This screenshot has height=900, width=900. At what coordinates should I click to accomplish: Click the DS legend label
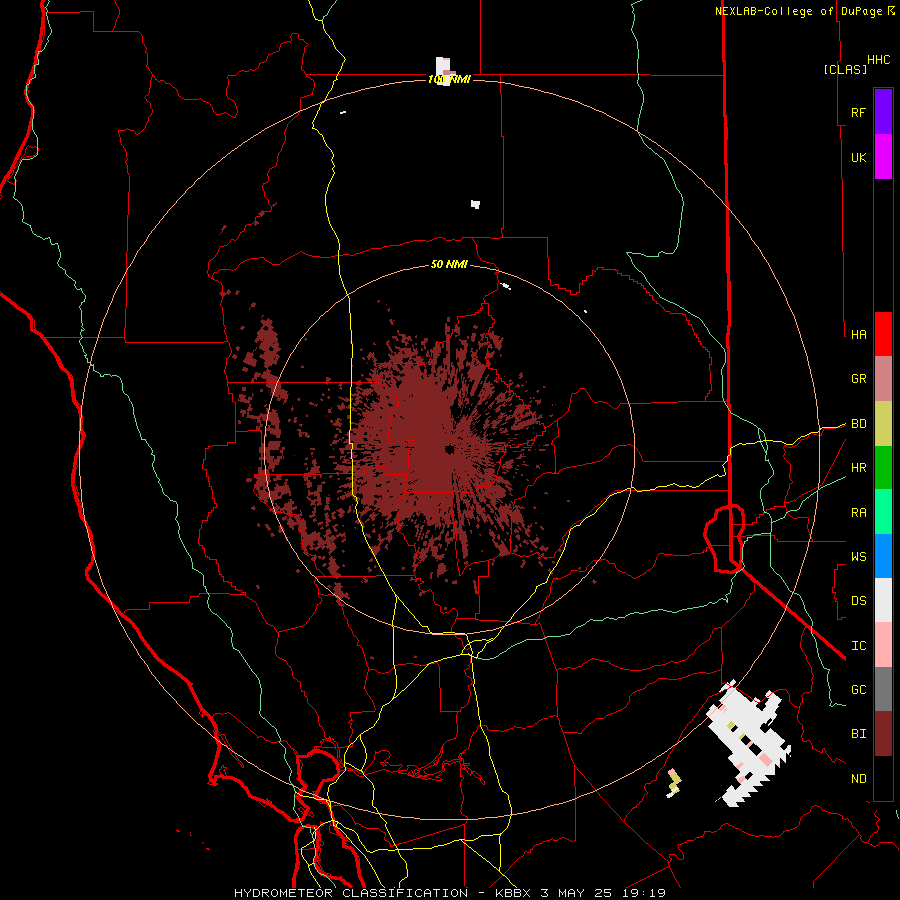click(x=858, y=600)
